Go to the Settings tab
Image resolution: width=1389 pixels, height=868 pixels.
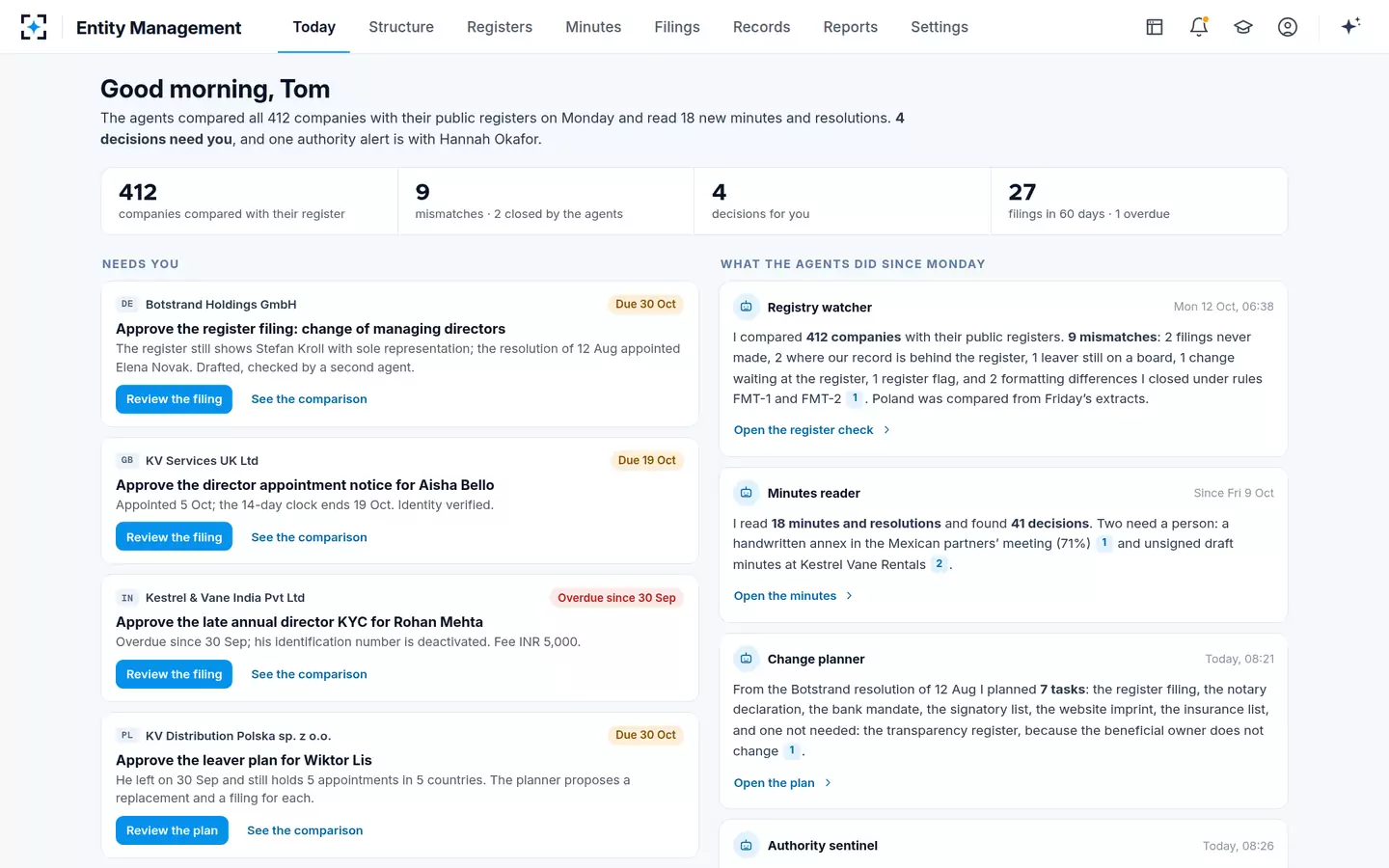940,27
